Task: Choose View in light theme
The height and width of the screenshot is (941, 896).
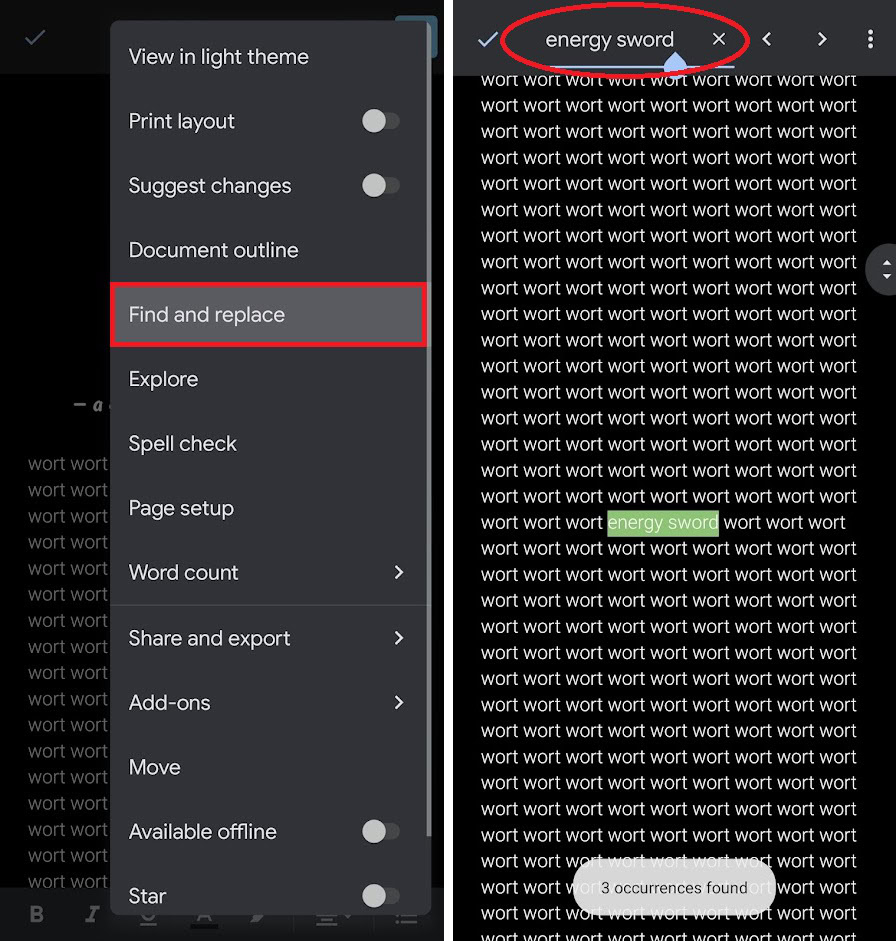Action: click(x=270, y=57)
